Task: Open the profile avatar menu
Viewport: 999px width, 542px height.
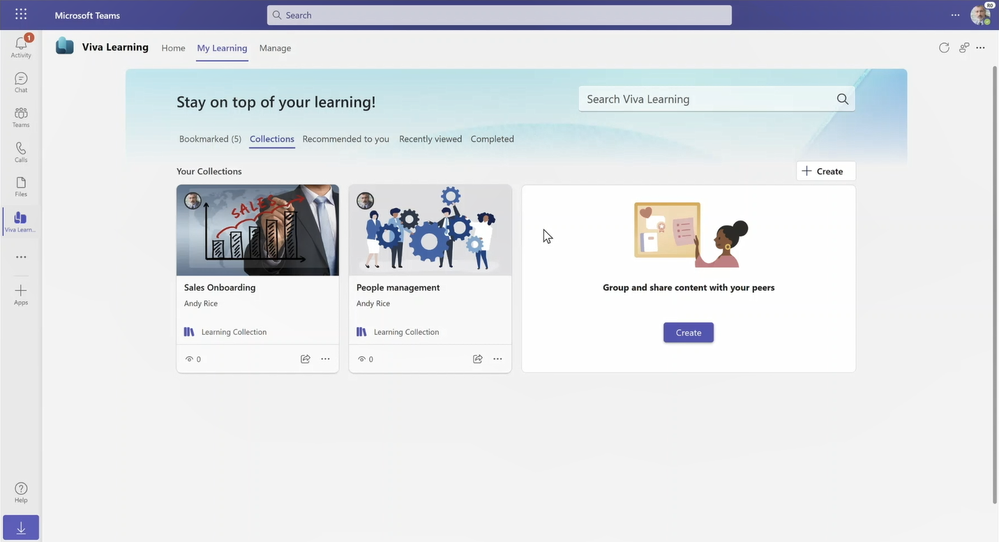Action: click(981, 15)
